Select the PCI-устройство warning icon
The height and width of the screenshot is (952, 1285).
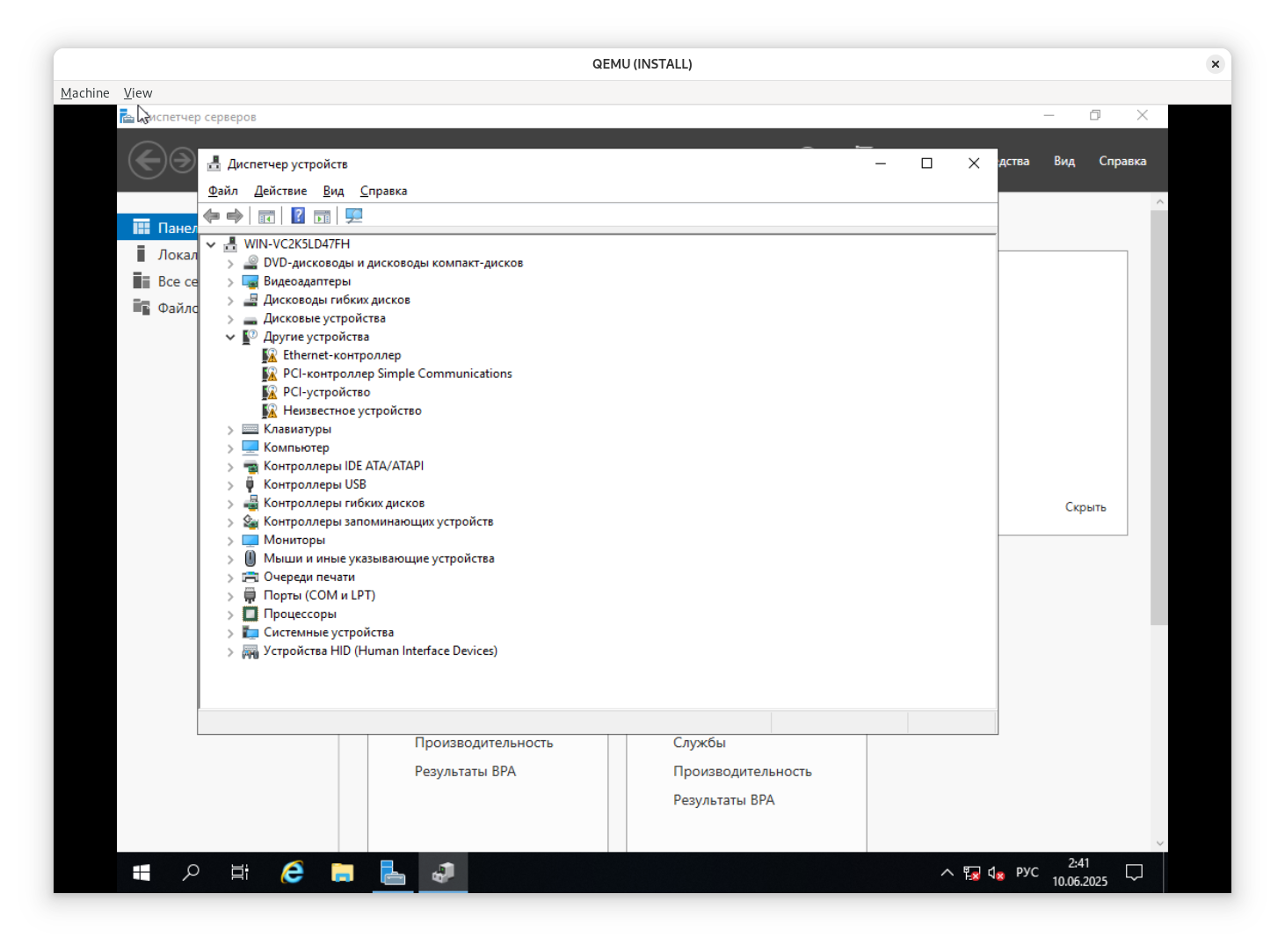pos(270,392)
